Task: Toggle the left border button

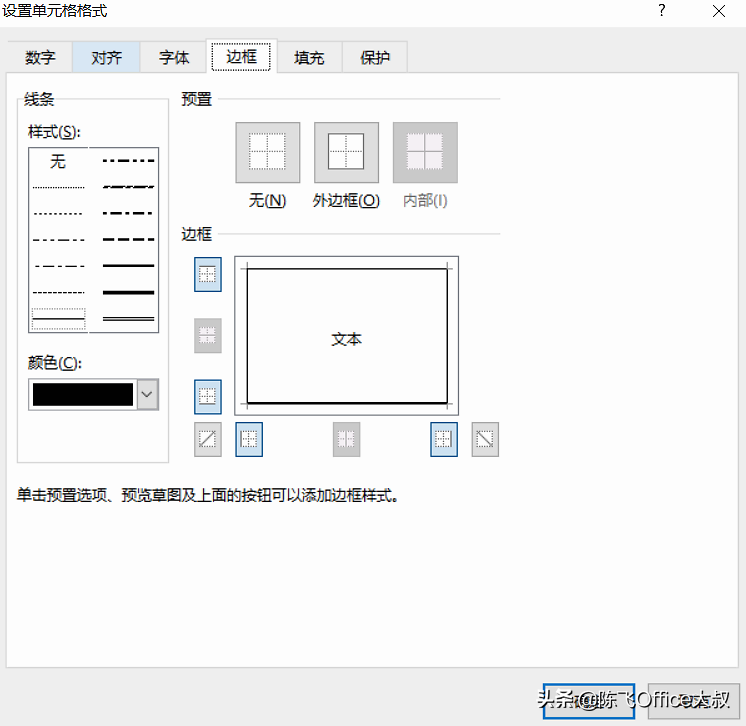Action: [x=249, y=439]
